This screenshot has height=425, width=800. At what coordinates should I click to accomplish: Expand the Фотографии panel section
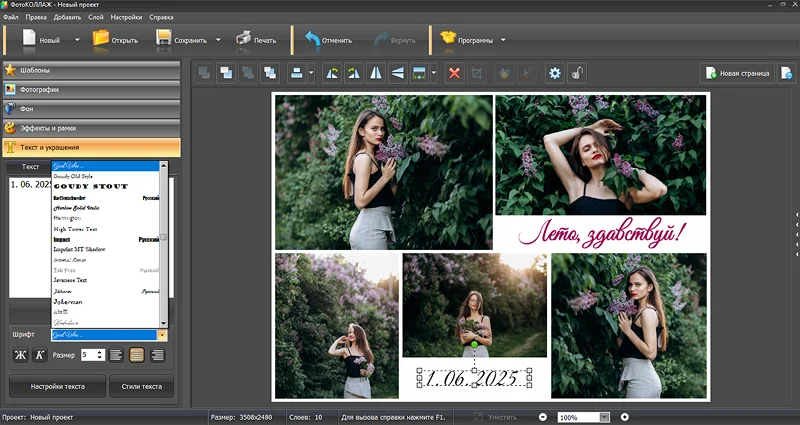[91, 90]
